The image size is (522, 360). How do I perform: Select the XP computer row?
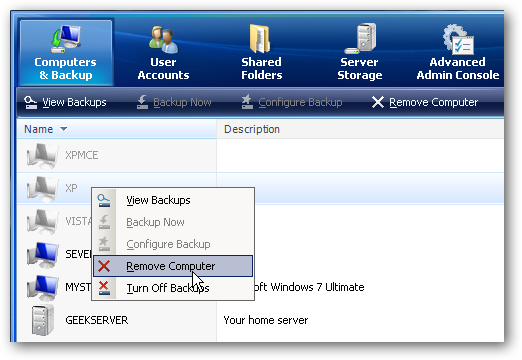[x=260, y=188]
